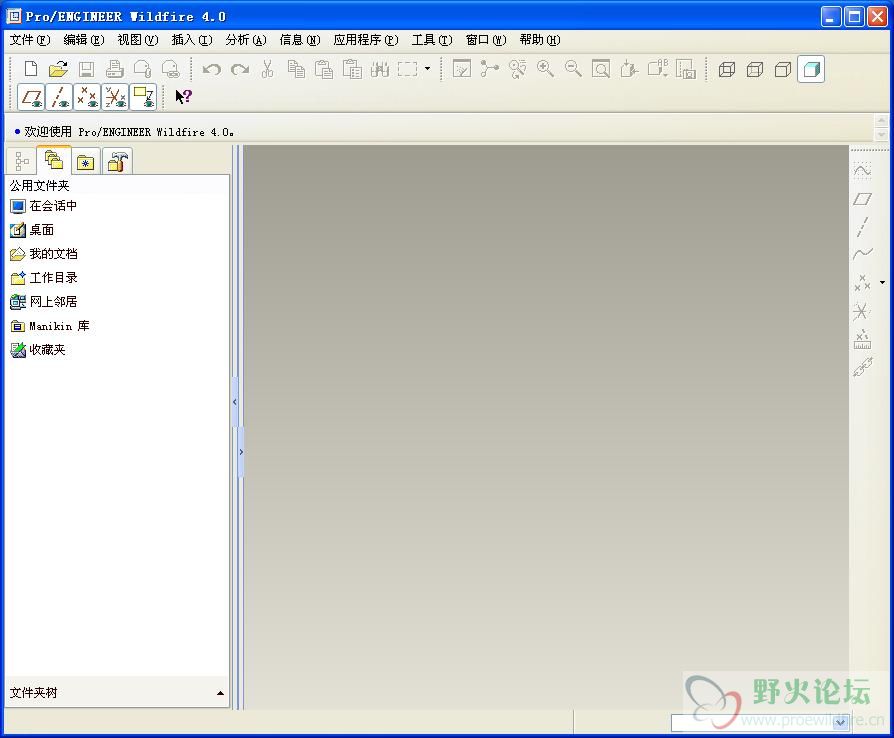
Task: Expand datum point flyout arrow on right
Action: 883,282
